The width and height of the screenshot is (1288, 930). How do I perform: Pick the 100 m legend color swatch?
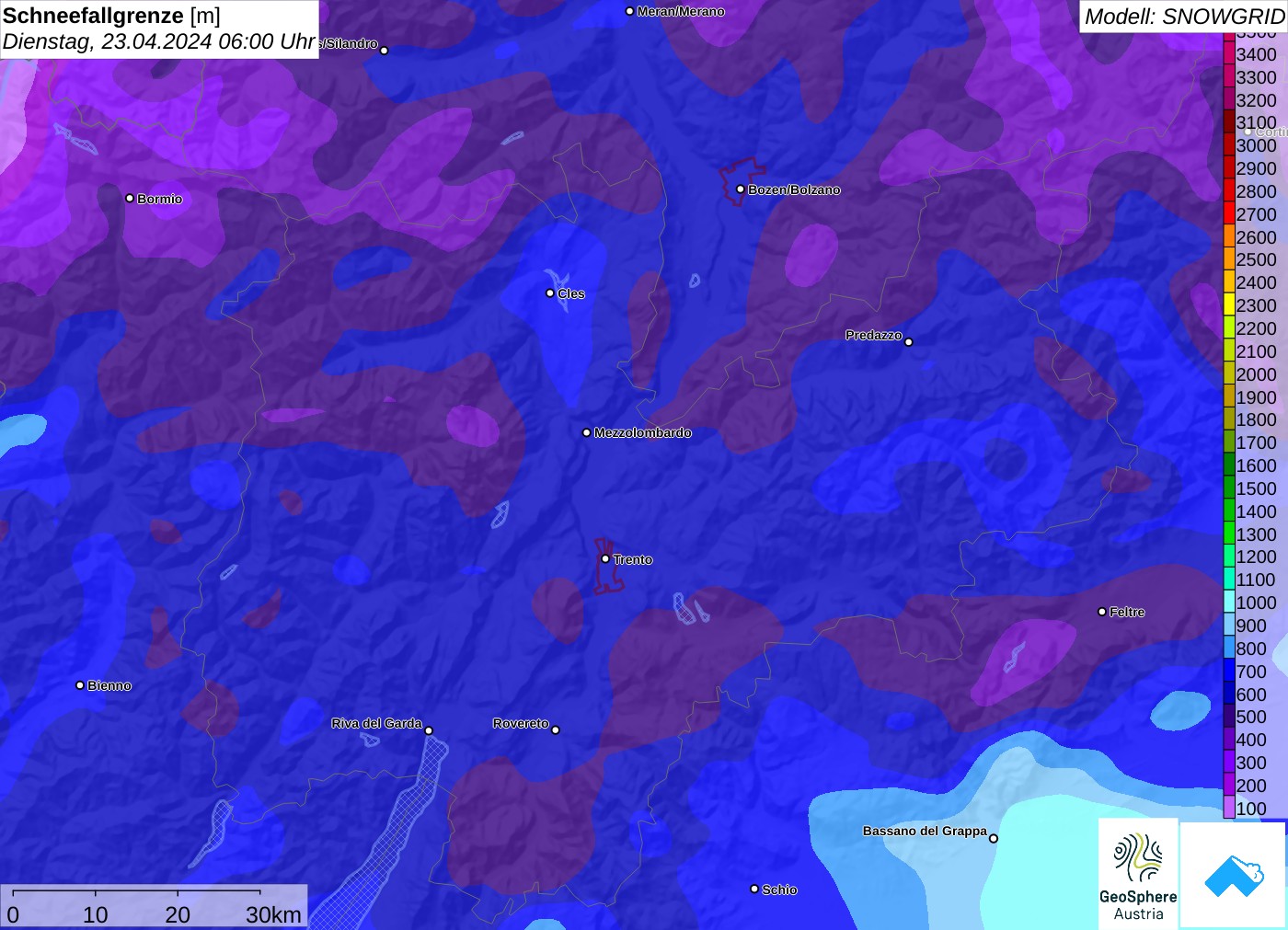(1229, 808)
